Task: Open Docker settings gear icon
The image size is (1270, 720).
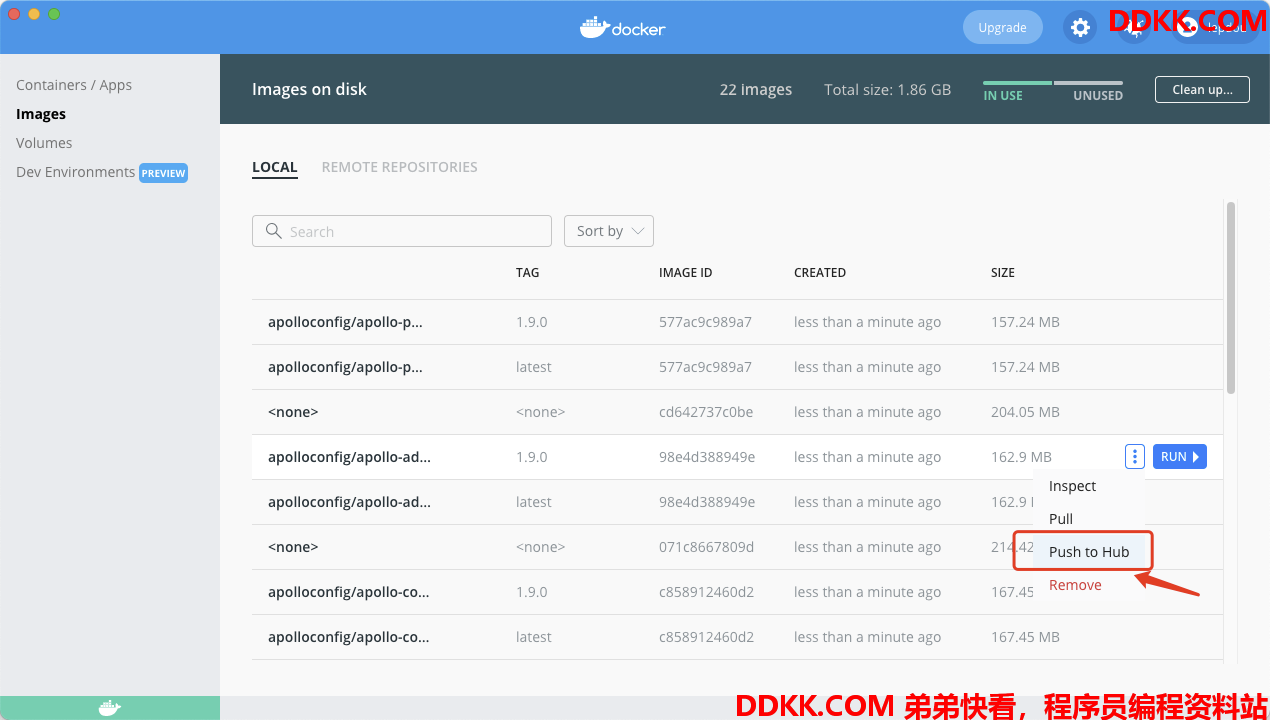Action: point(1080,27)
